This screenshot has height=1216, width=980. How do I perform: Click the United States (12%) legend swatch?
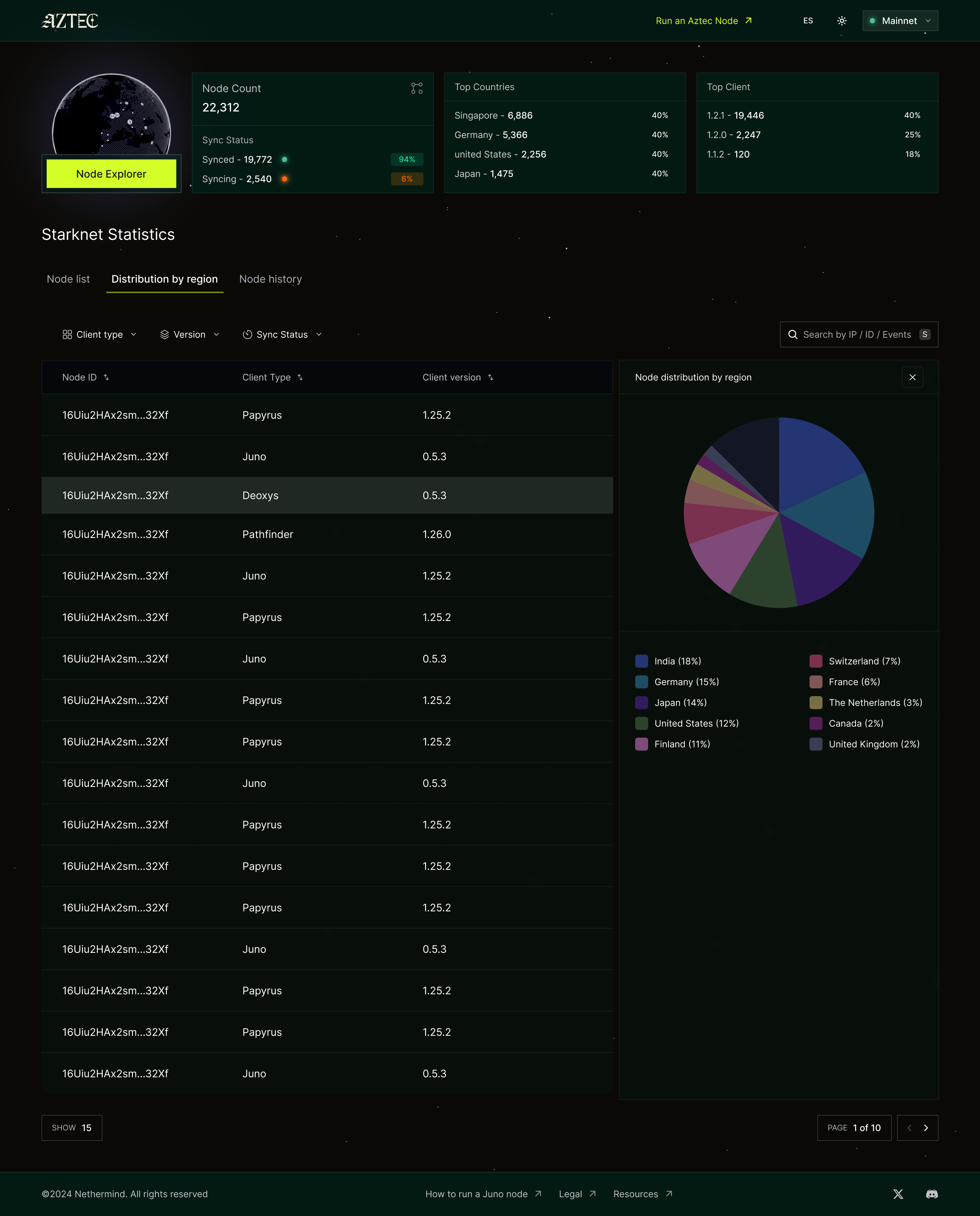[641, 723]
